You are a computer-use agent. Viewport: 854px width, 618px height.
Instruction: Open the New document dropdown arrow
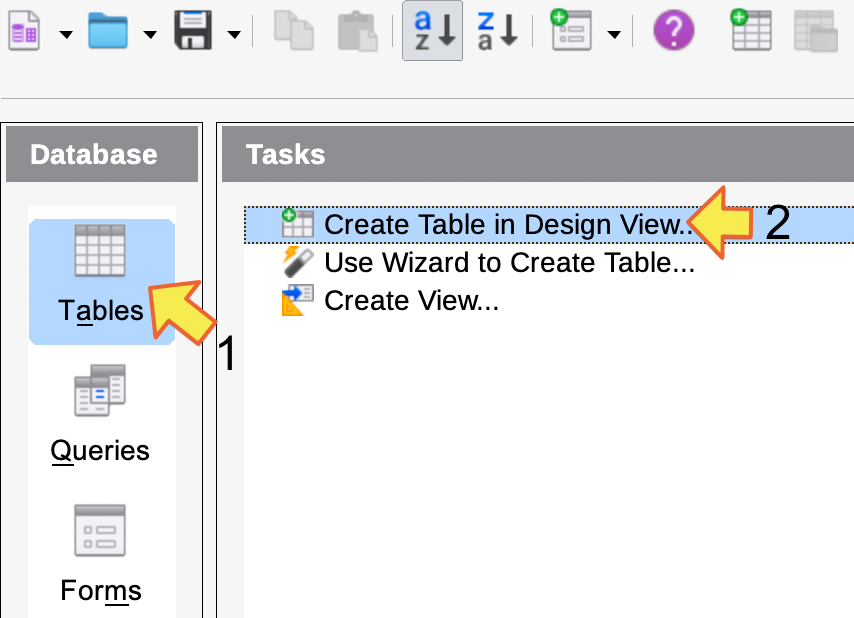pos(66,35)
